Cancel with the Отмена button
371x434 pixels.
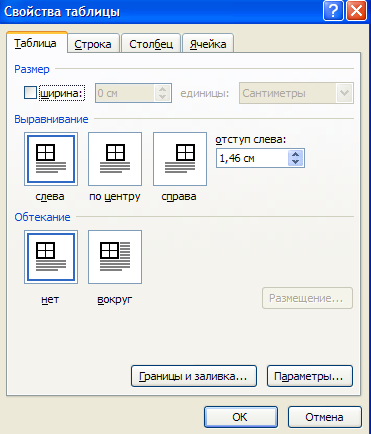pos(324,417)
